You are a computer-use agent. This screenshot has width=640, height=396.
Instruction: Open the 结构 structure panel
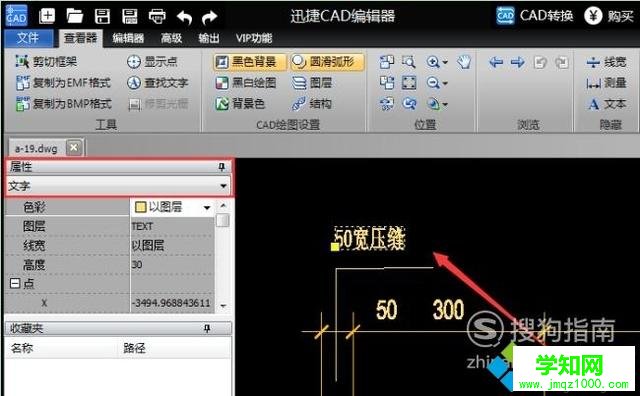click(x=312, y=104)
